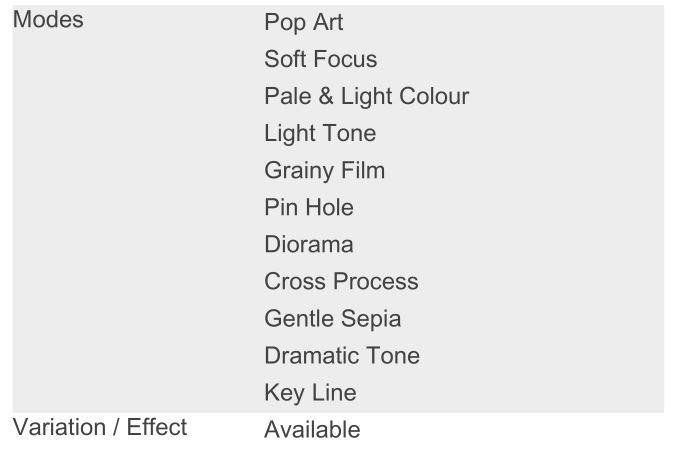
Task: Click the Modes row label
Action: point(48,19)
